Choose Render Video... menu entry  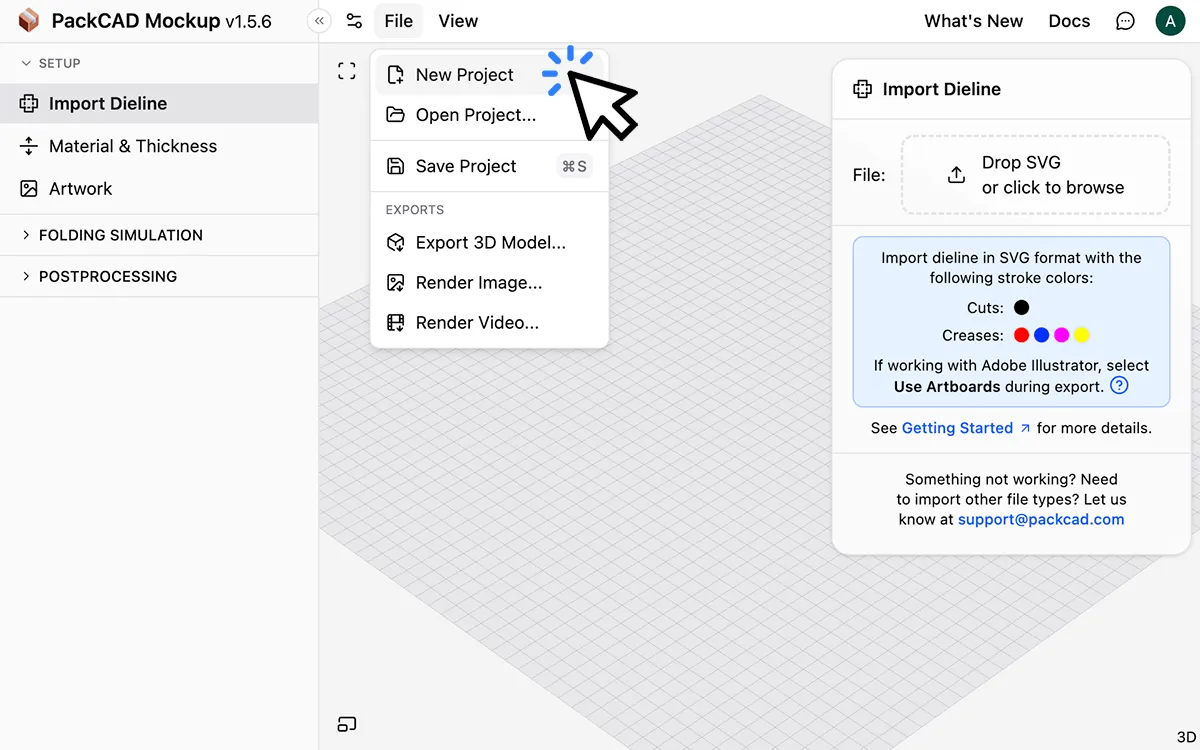pos(489,323)
